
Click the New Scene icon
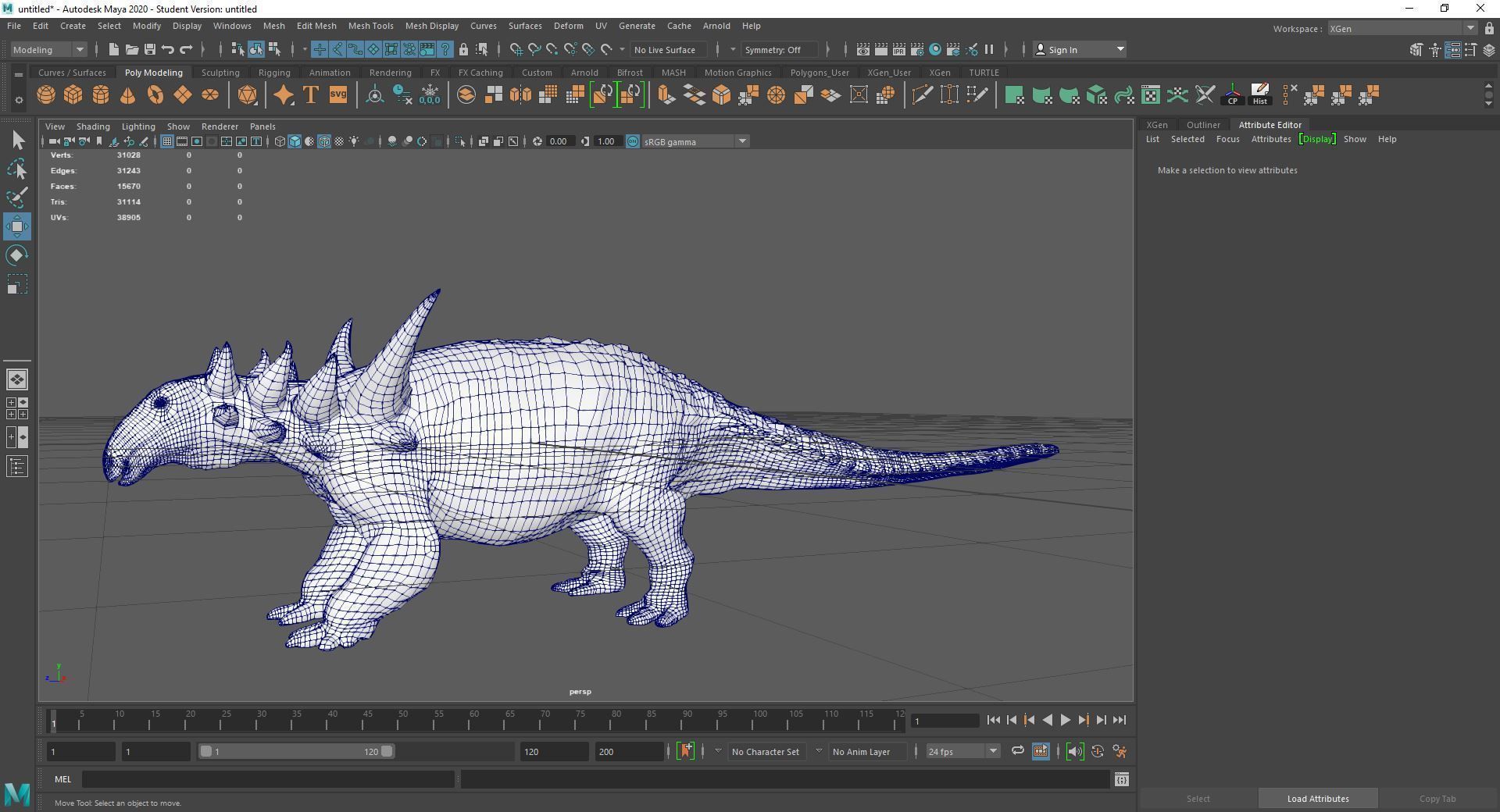[113, 49]
